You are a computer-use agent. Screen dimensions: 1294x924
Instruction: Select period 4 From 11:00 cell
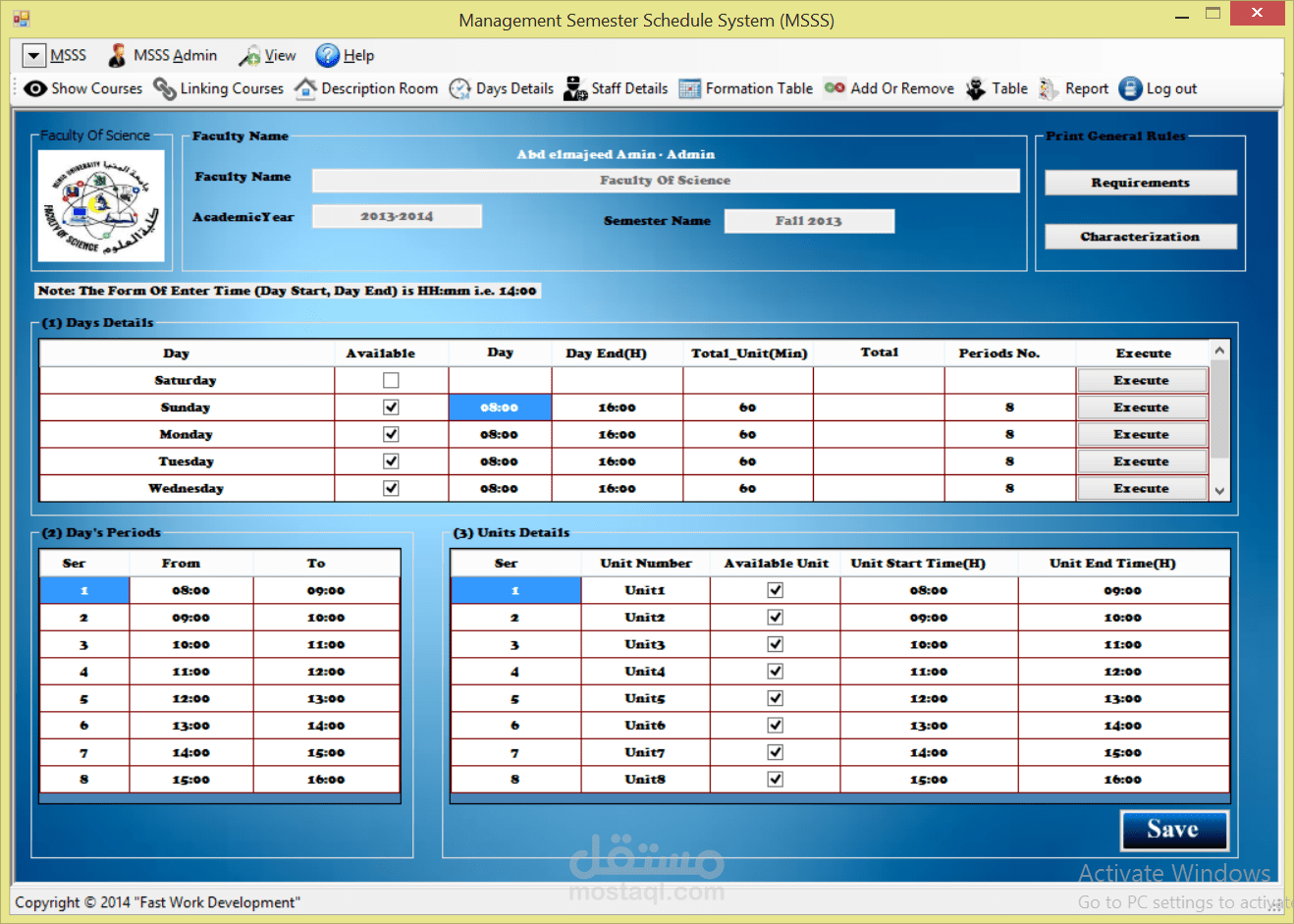191,672
